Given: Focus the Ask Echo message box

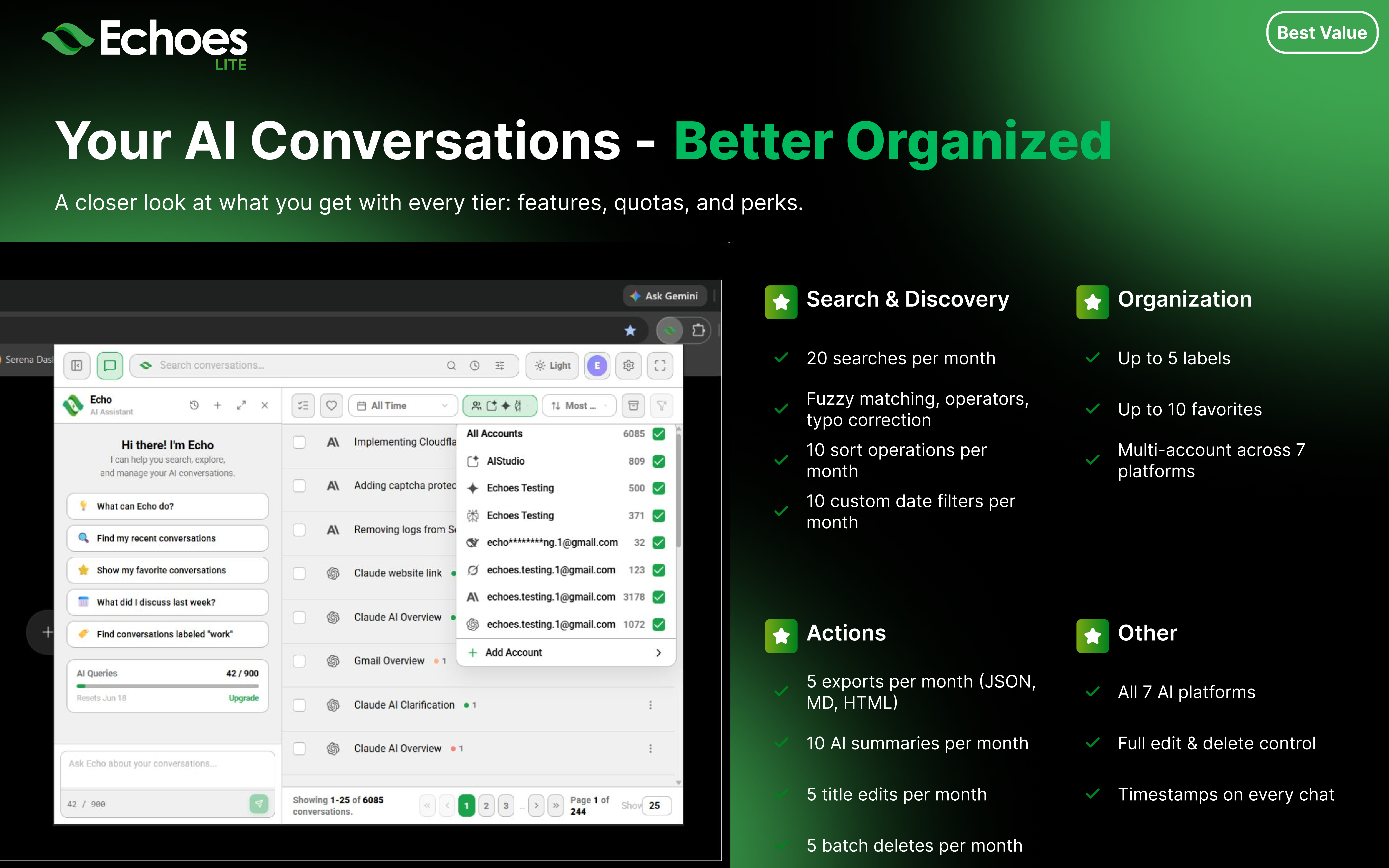Looking at the screenshot, I should (167, 770).
